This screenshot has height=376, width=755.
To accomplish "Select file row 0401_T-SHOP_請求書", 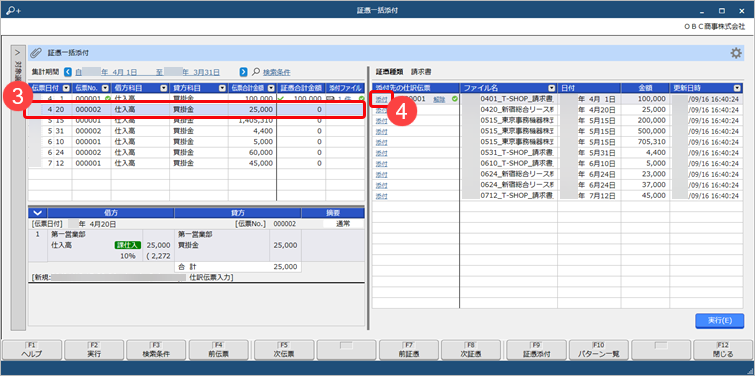I will 559,99.
